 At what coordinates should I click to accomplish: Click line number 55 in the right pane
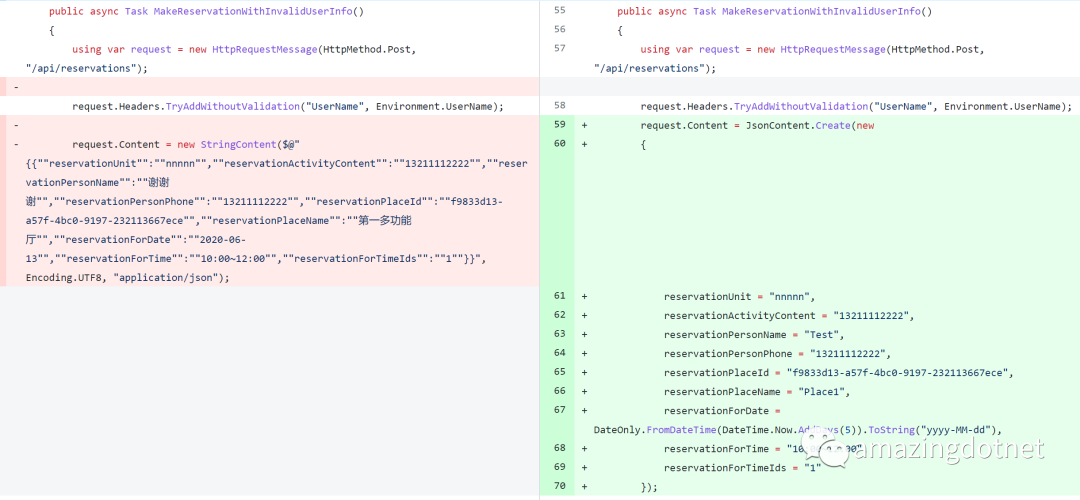(559, 11)
